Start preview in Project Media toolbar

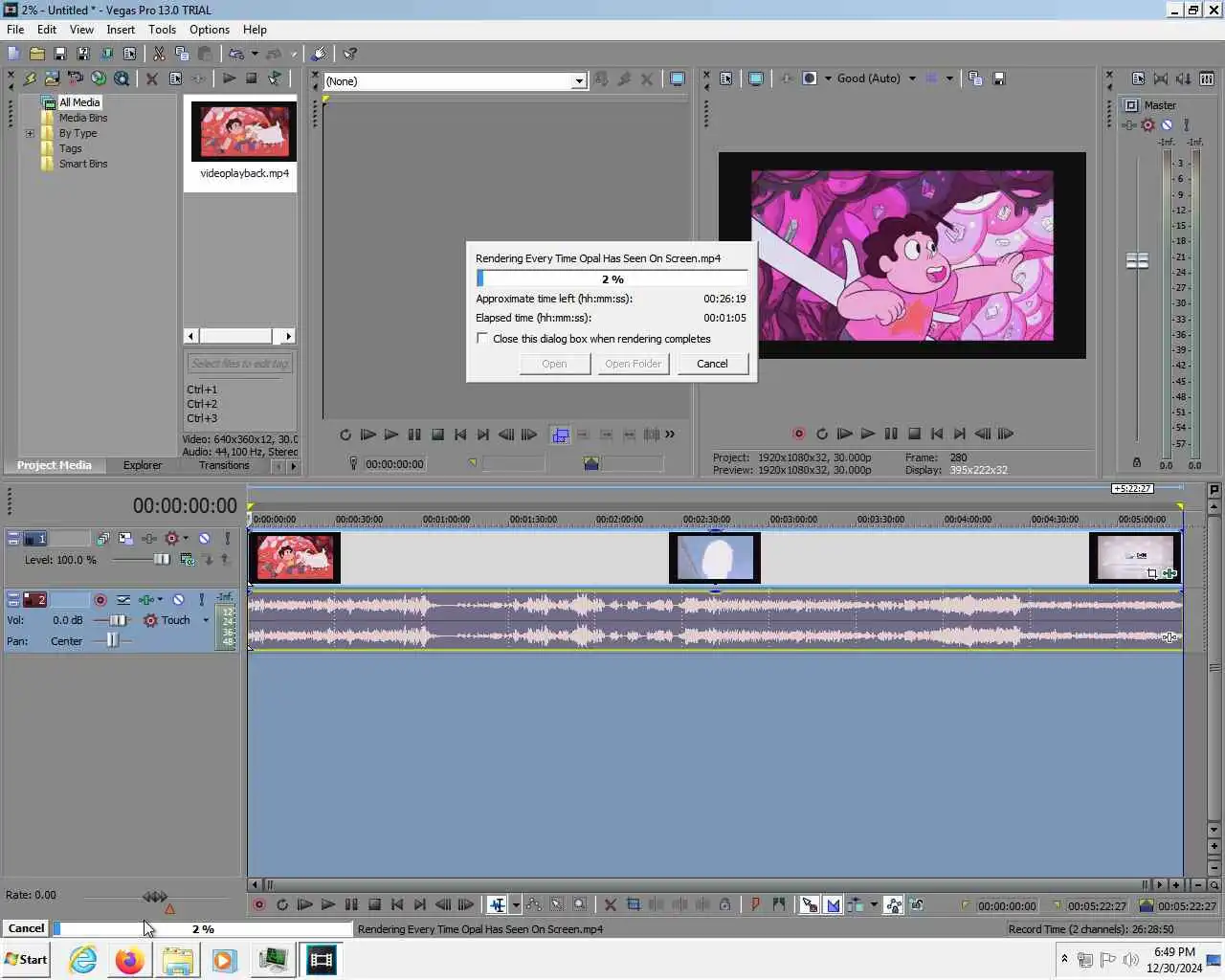click(x=229, y=78)
